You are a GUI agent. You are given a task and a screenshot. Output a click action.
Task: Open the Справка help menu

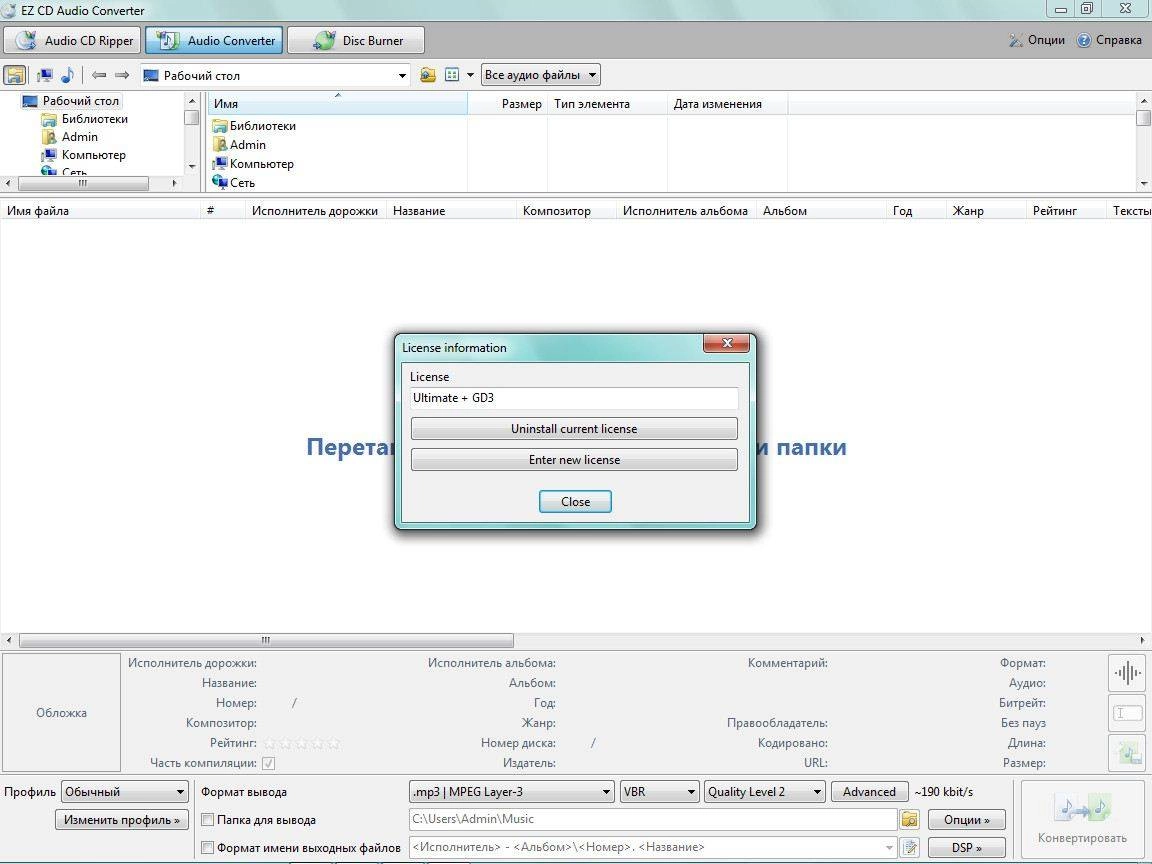(x=1109, y=40)
